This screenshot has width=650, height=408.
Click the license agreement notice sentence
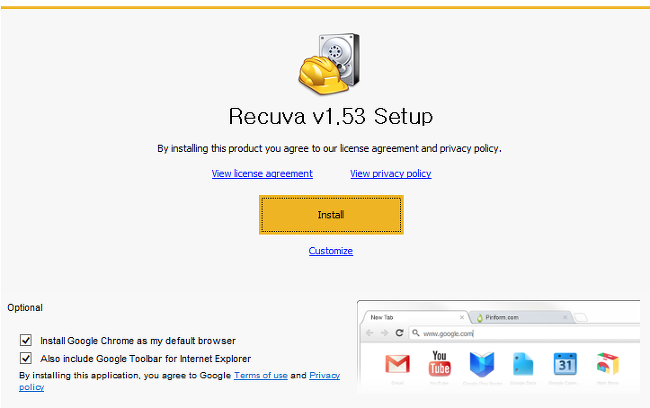click(x=329, y=148)
